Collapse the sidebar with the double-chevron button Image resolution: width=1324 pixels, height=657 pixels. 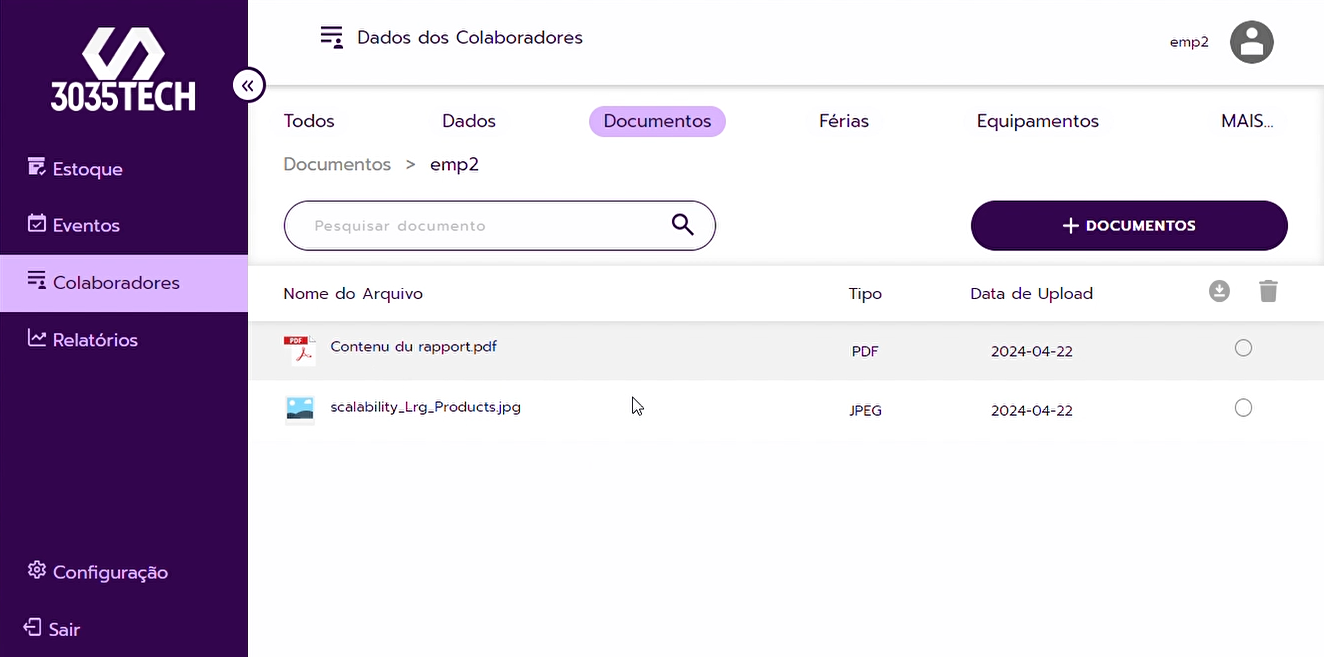pyautogui.click(x=248, y=85)
